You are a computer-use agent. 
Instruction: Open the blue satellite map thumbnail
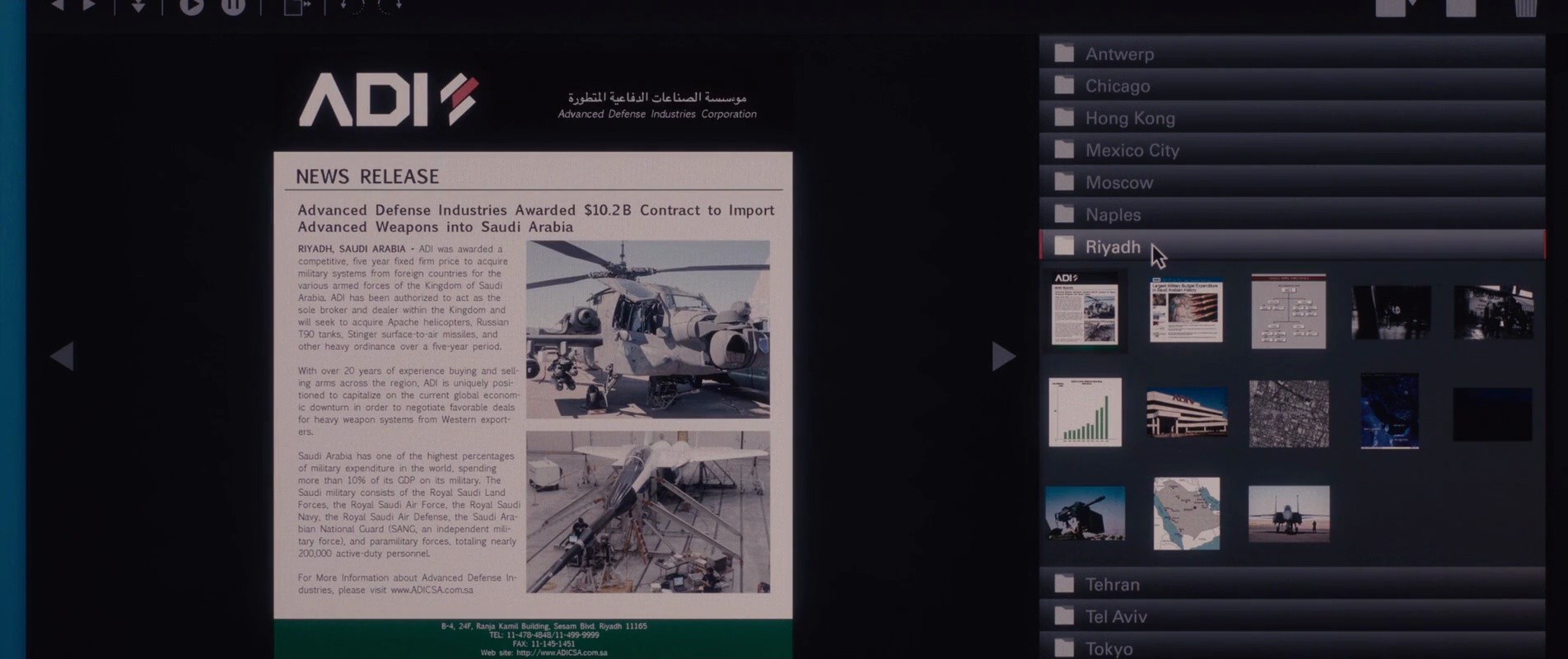pos(1390,411)
